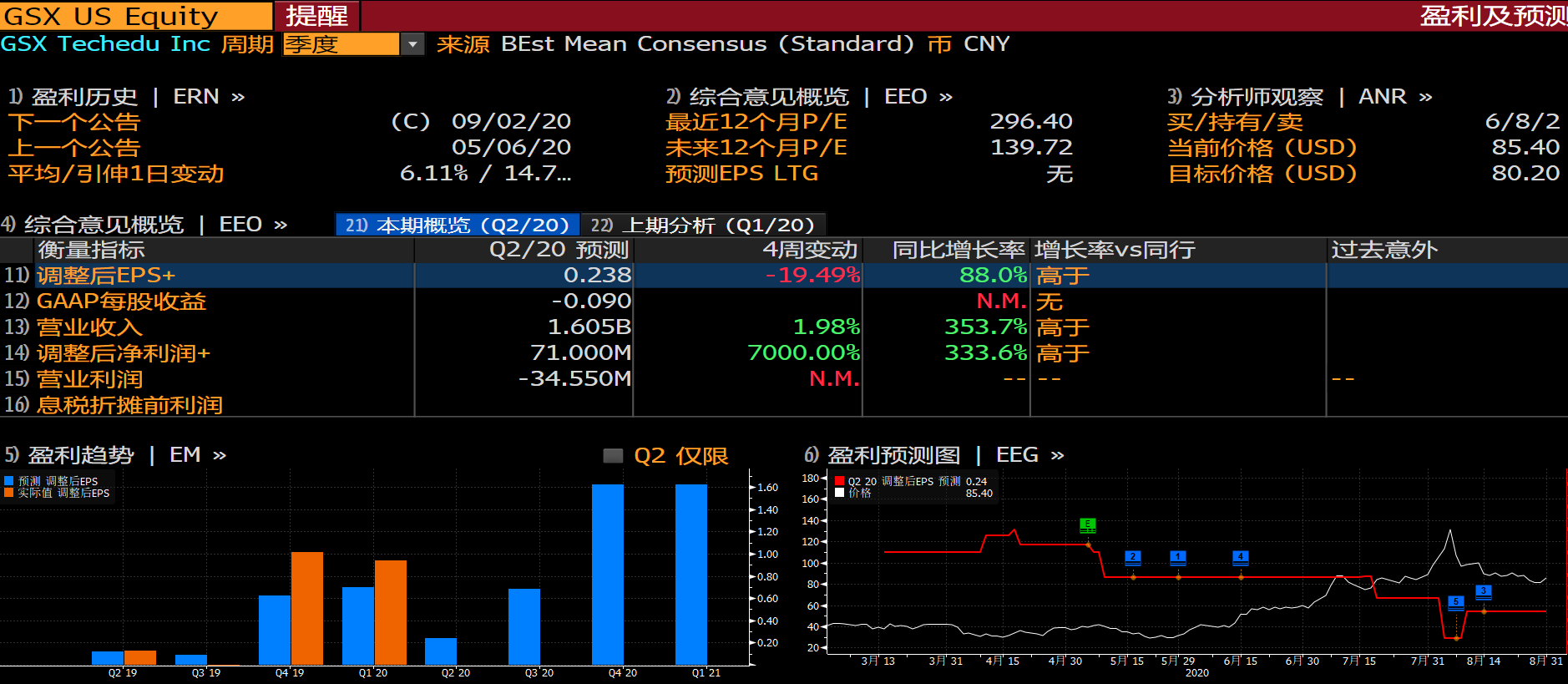Image resolution: width=1568 pixels, height=684 pixels.
Task: Click the Q2/20 预测 column header
Action: point(524,250)
